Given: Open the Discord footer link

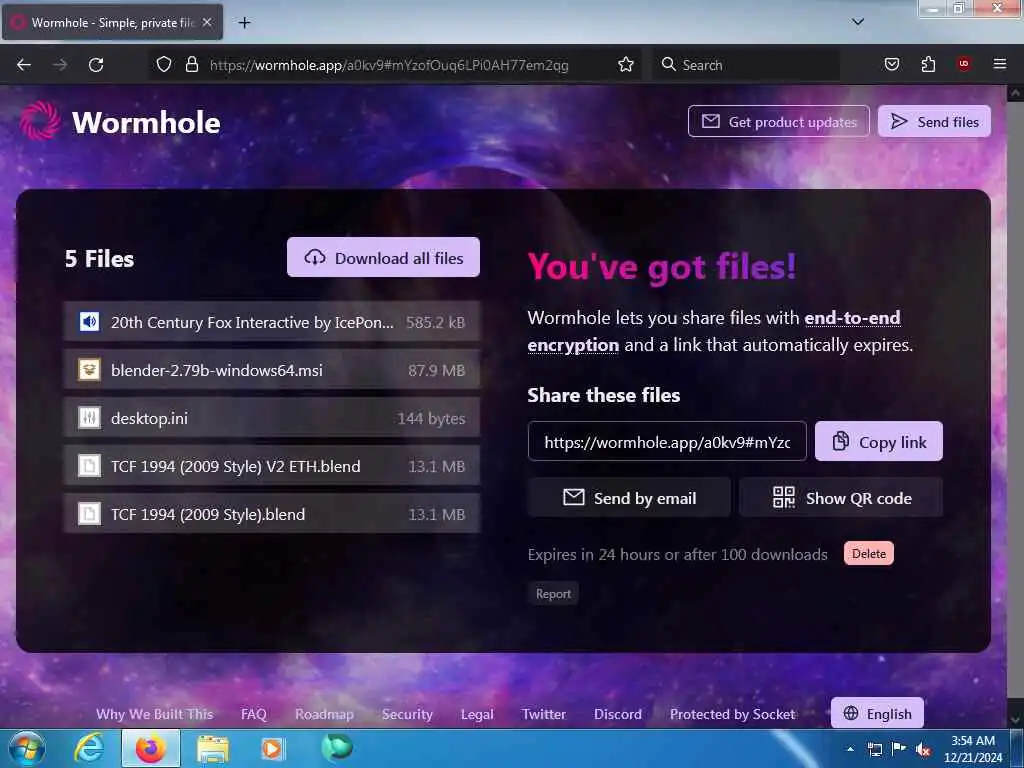Looking at the screenshot, I should pos(618,714).
